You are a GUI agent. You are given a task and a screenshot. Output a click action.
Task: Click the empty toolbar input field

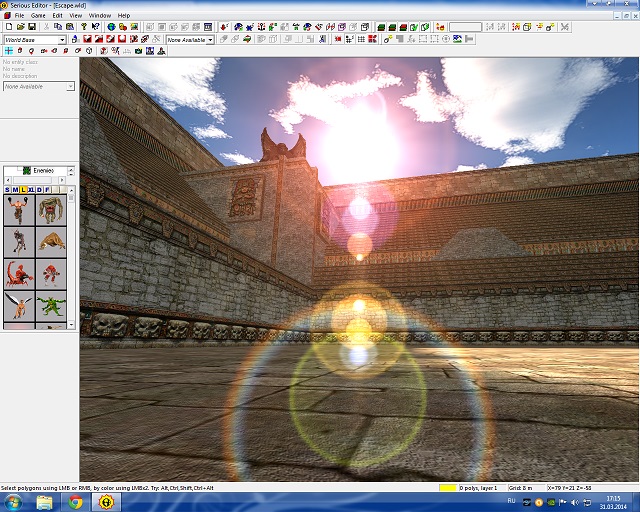[465, 27]
